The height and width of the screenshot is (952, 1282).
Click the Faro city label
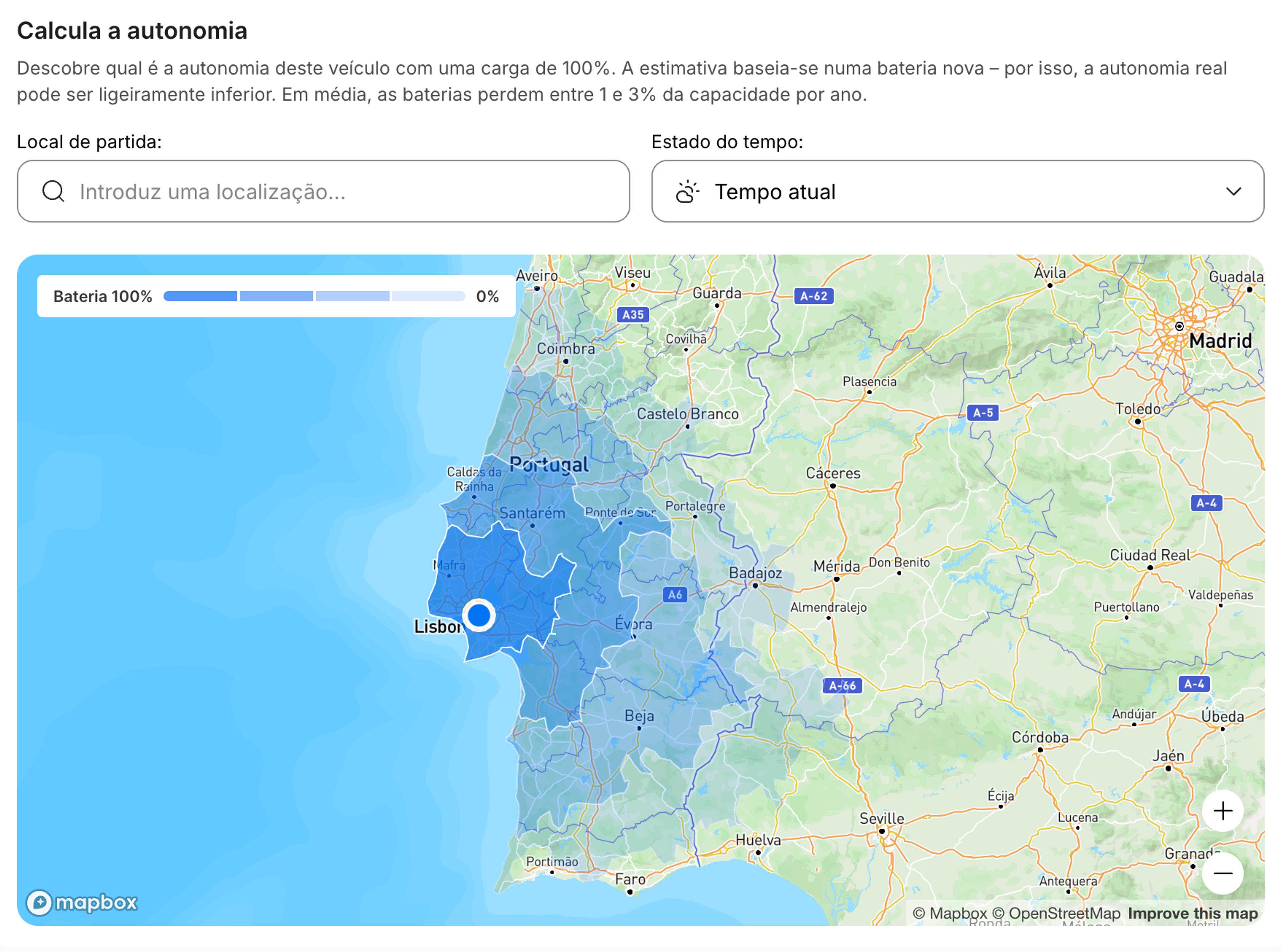(630, 879)
